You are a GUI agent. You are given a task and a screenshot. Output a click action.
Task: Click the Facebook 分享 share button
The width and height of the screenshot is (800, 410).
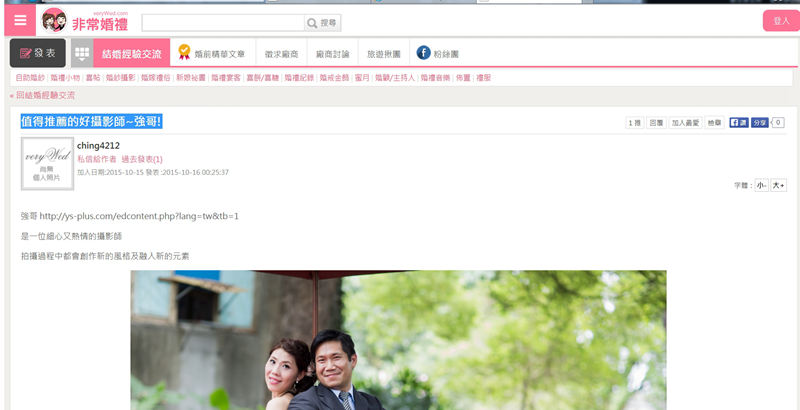click(760, 122)
